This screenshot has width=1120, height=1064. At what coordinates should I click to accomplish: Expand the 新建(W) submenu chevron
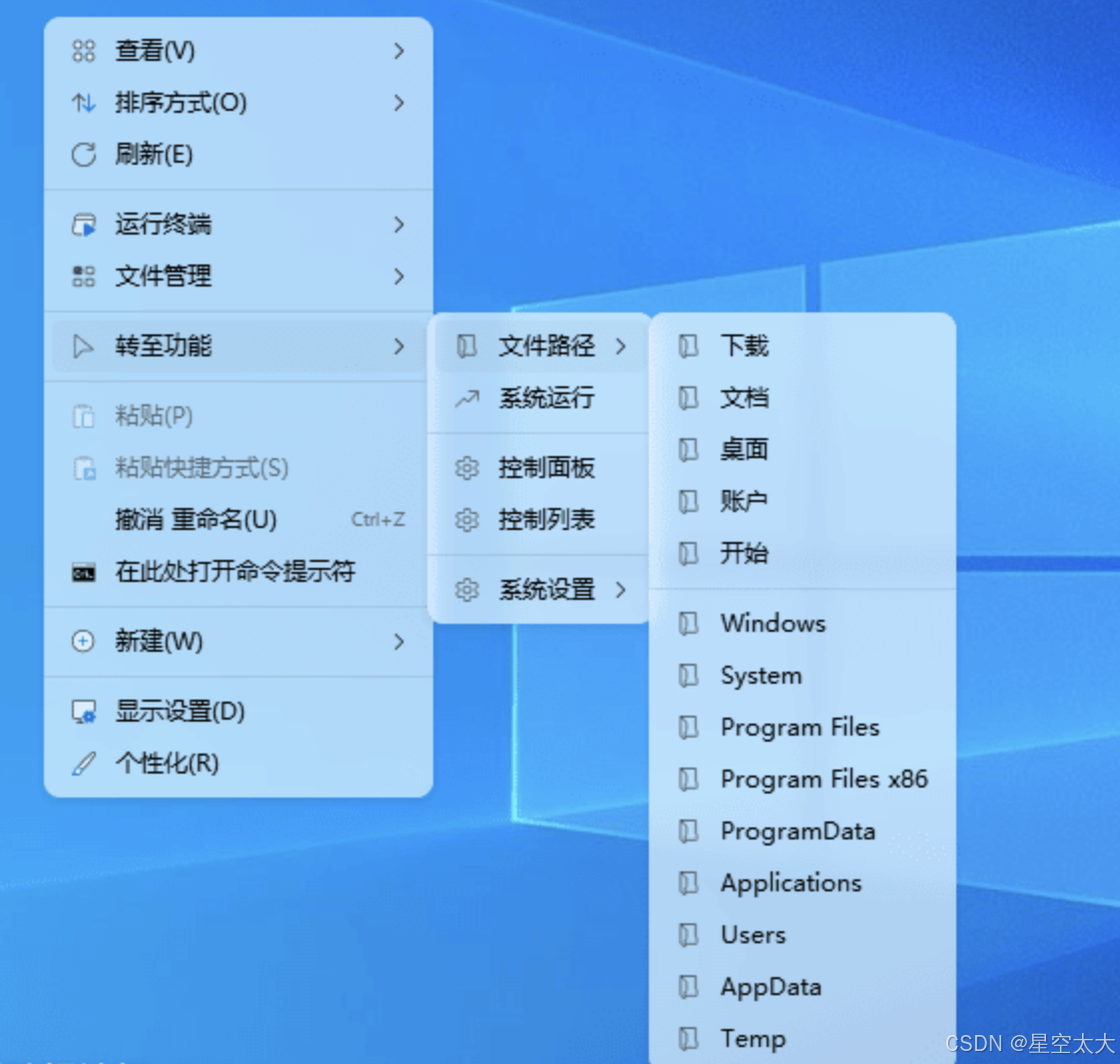(x=398, y=642)
